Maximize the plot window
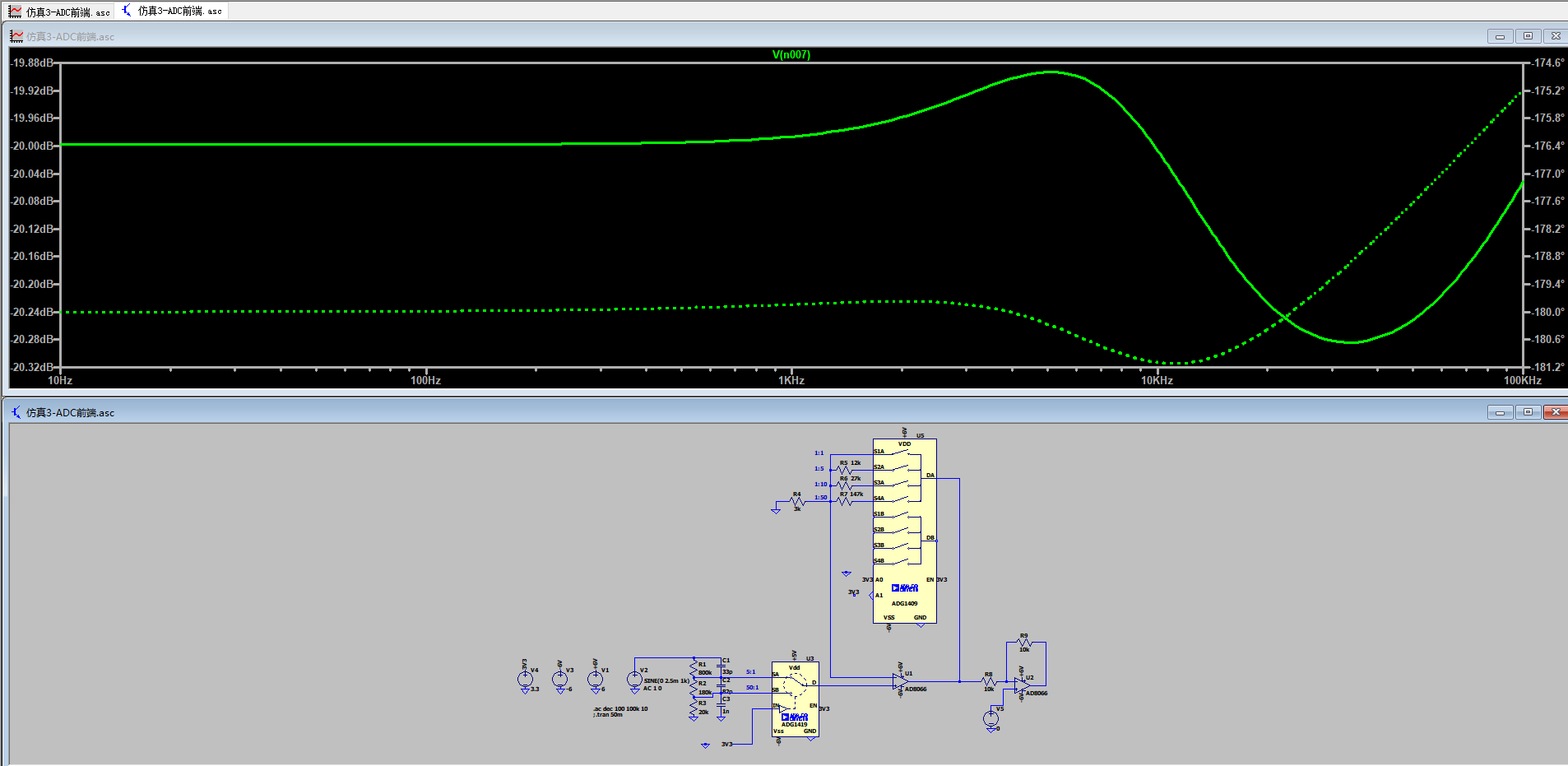1568x766 pixels. pos(1528,36)
